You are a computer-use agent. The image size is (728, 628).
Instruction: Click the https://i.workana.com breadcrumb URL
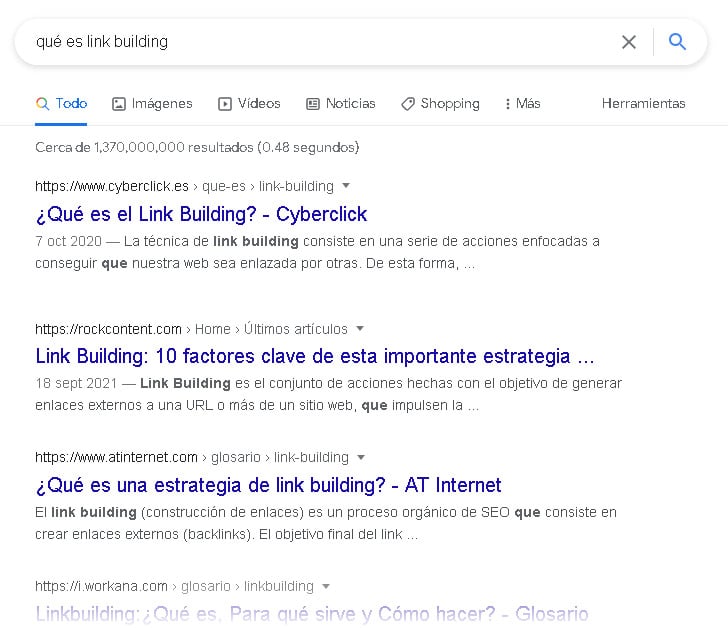click(x=101, y=587)
